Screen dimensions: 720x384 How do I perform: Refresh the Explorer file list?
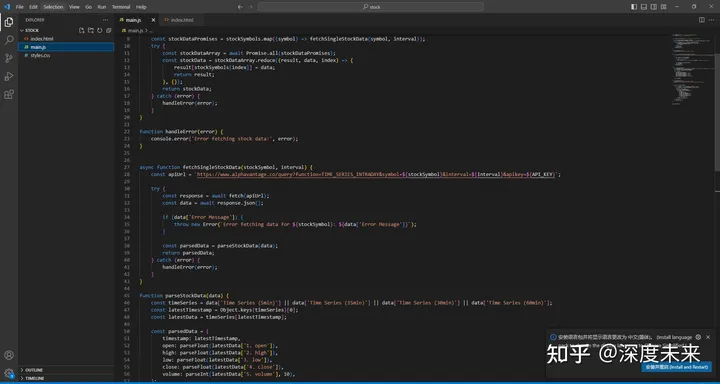coord(99,30)
